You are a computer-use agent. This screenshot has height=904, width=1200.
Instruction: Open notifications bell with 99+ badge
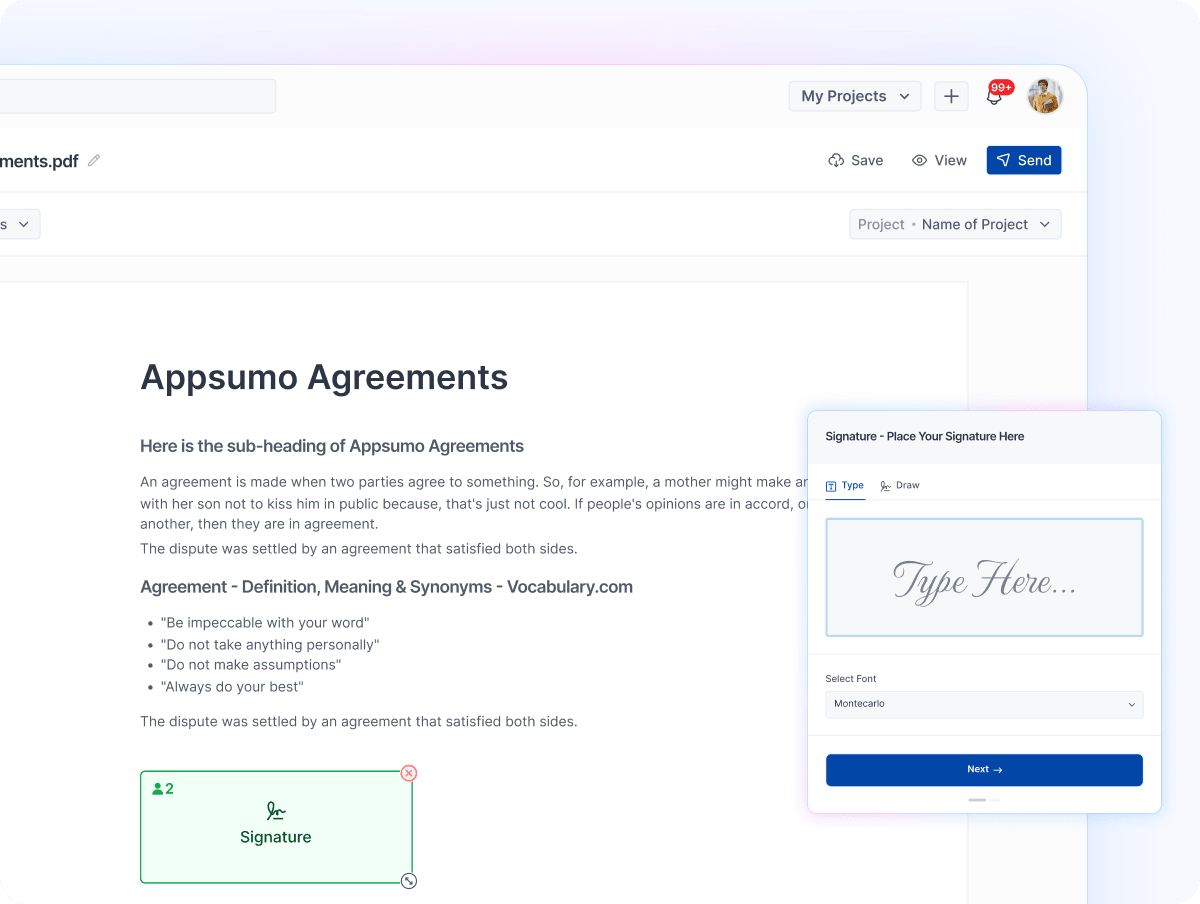(x=994, y=96)
